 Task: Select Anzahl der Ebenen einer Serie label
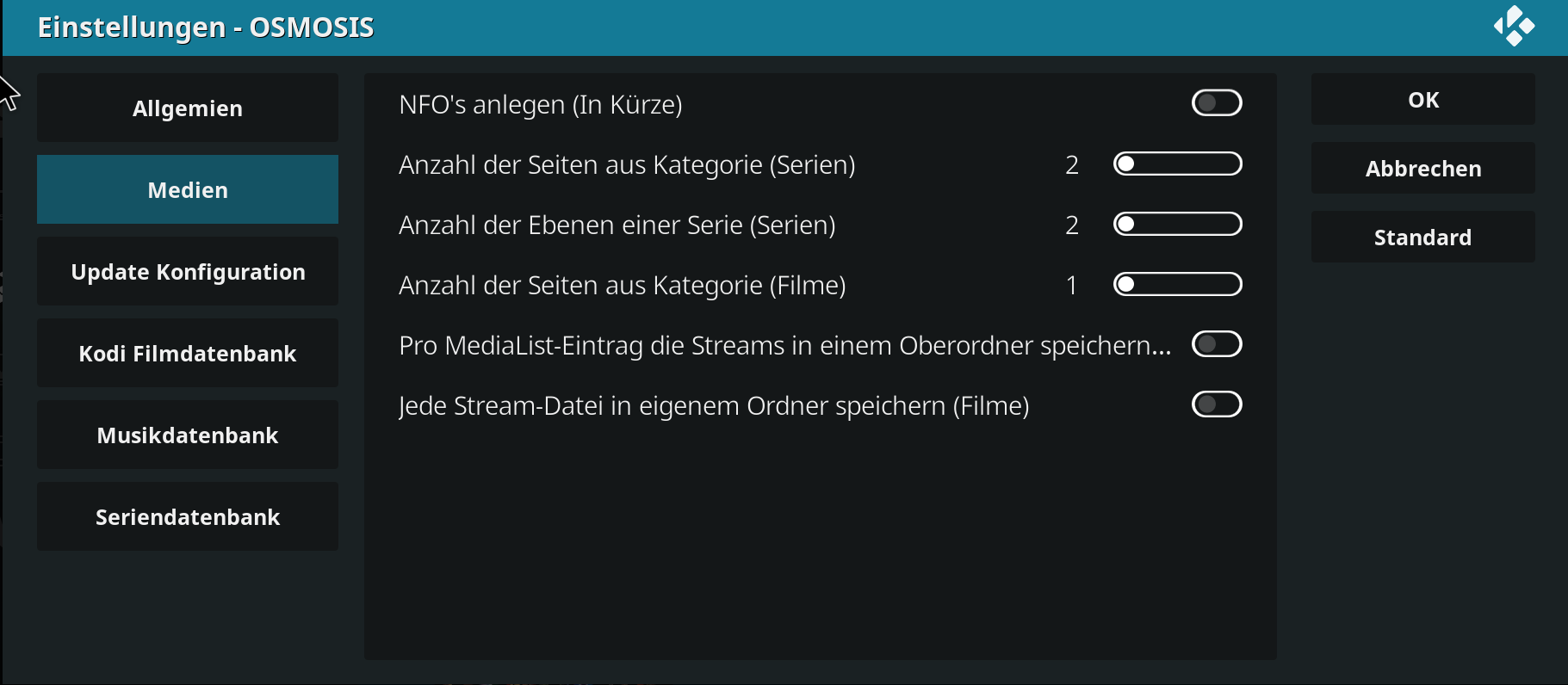pyautogui.click(x=617, y=225)
